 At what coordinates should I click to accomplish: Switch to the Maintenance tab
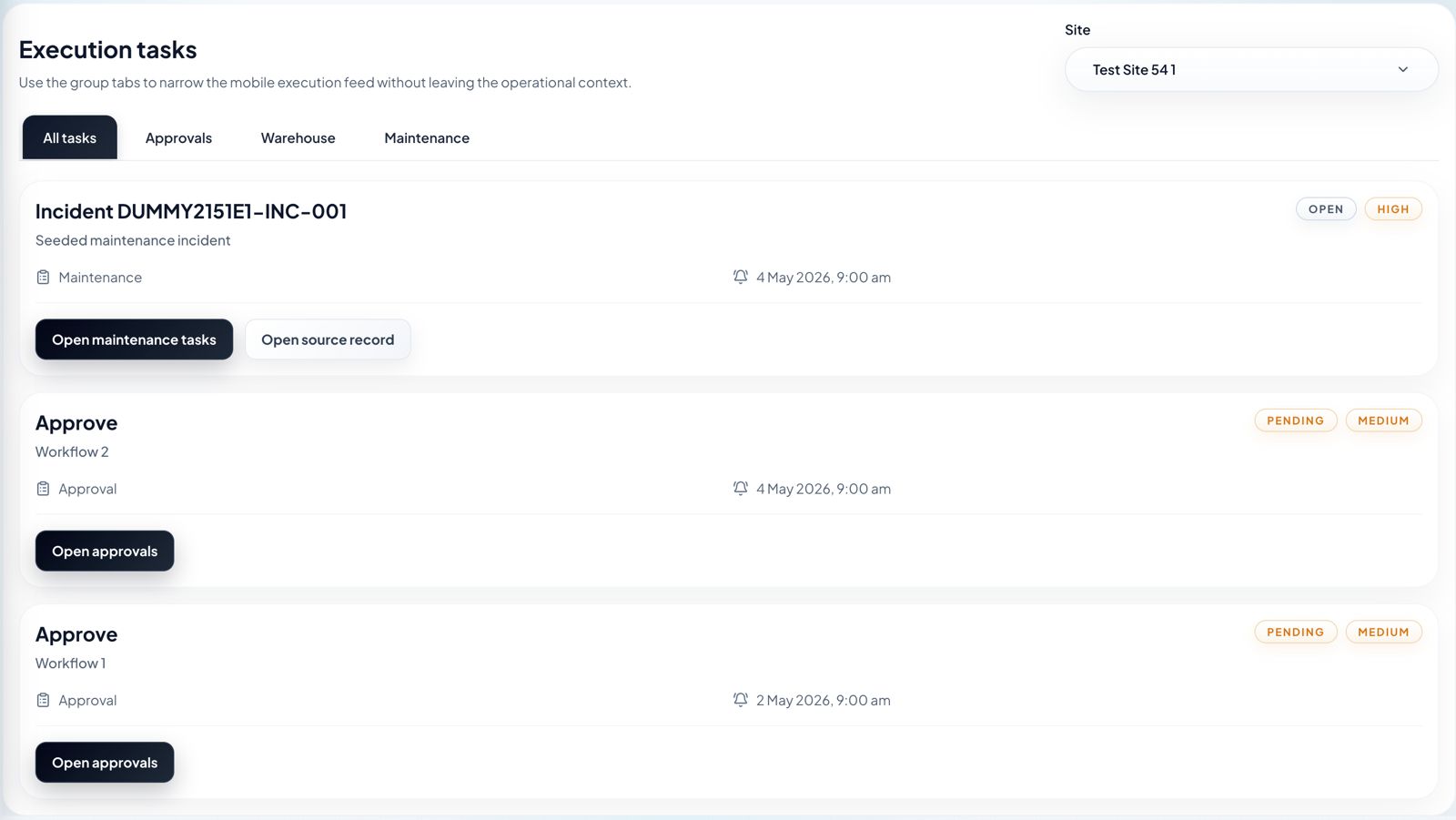pyautogui.click(x=427, y=137)
